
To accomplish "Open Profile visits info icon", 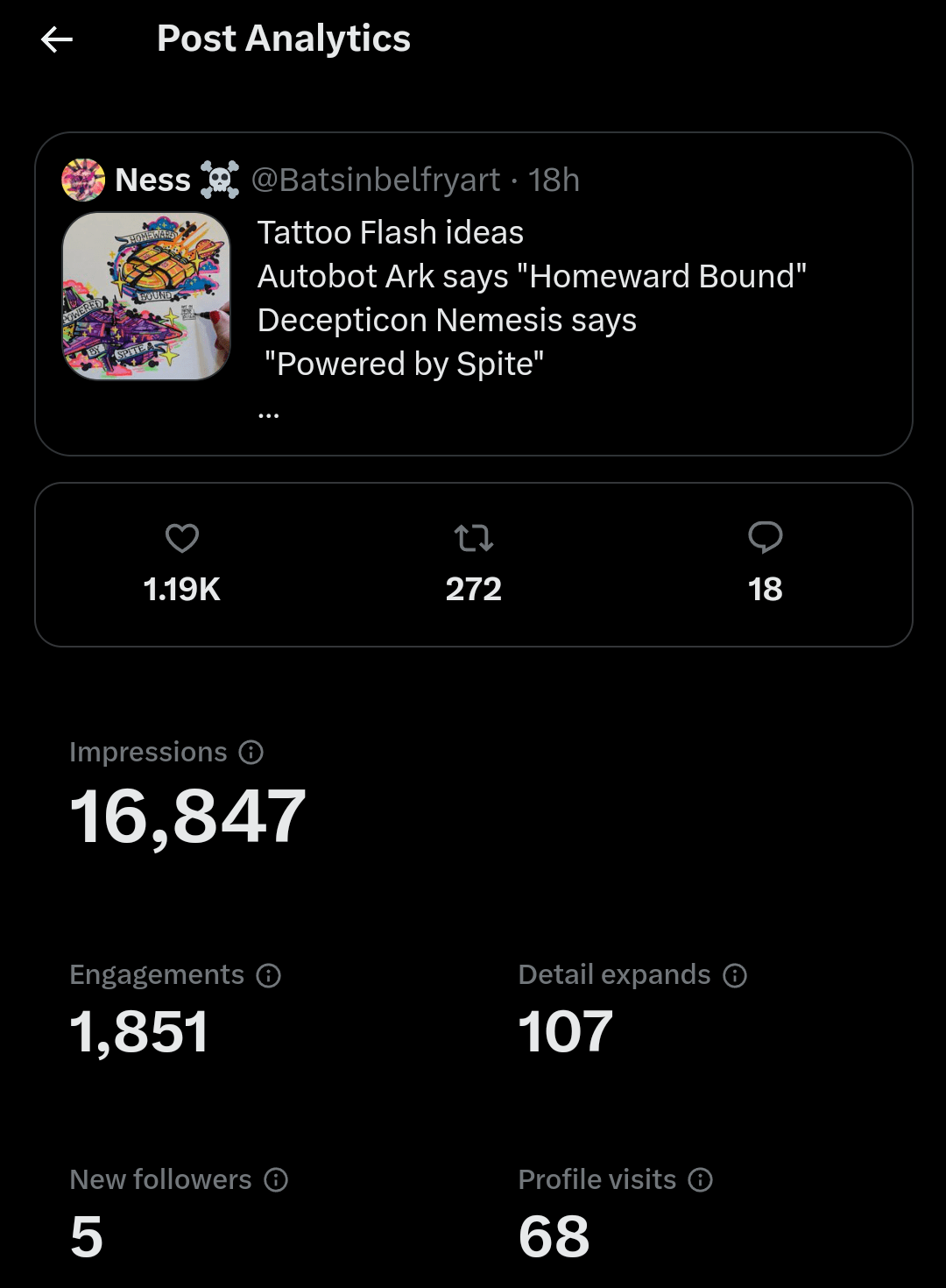I will [x=701, y=1180].
